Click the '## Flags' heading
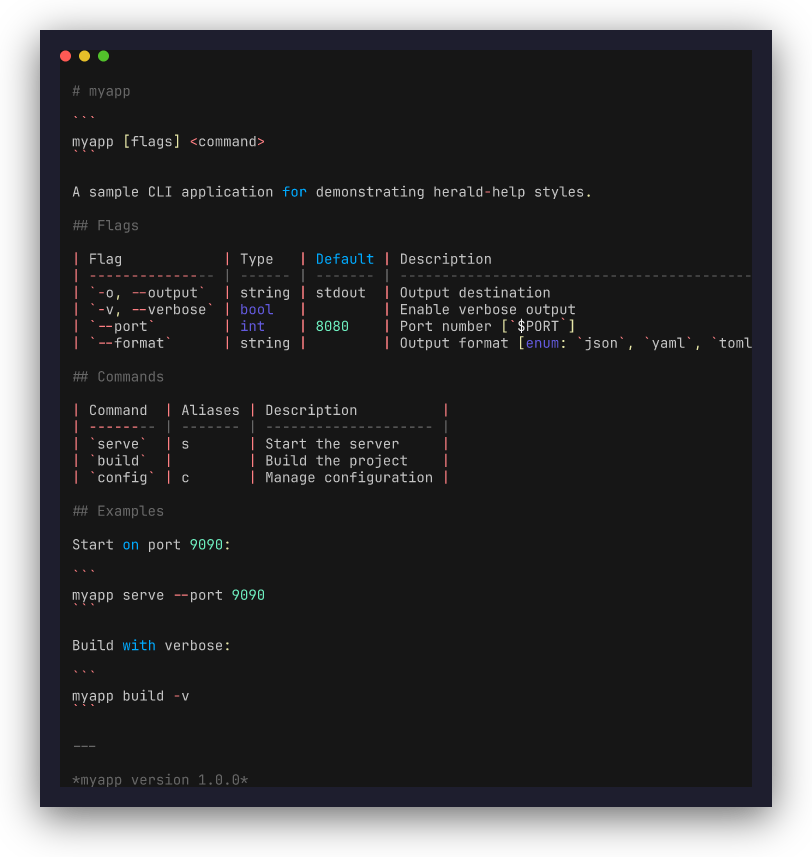 click(105, 226)
